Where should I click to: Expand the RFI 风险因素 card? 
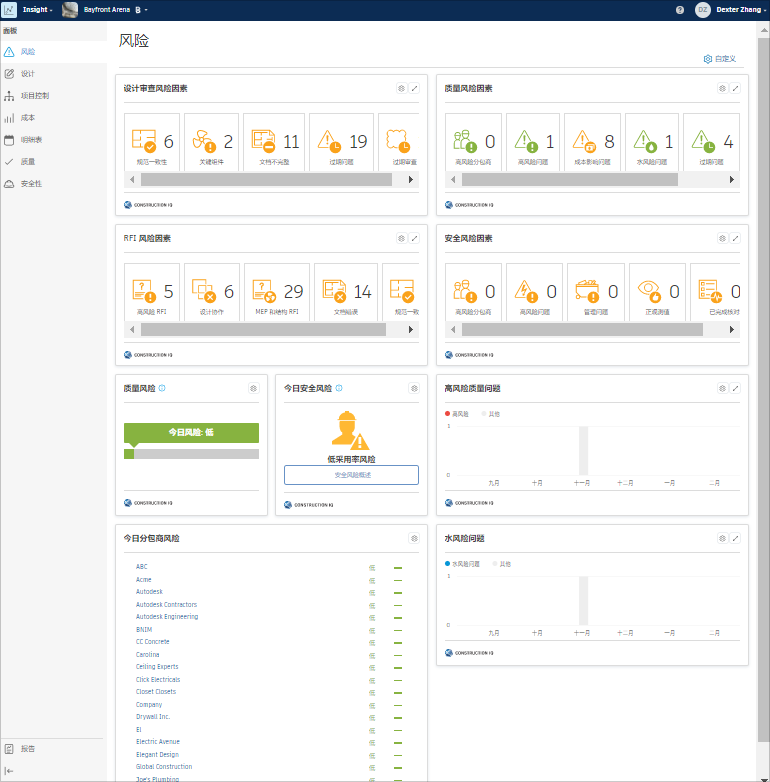[x=414, y=238]
